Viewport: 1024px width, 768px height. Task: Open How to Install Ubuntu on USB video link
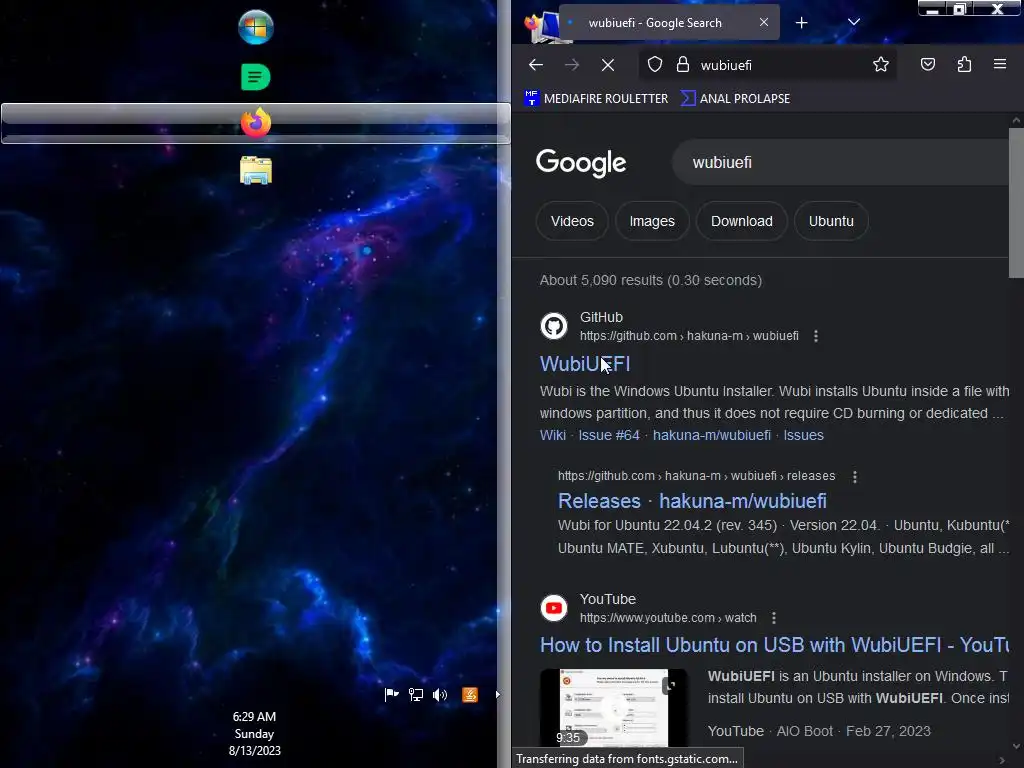(x=775, y=645)
